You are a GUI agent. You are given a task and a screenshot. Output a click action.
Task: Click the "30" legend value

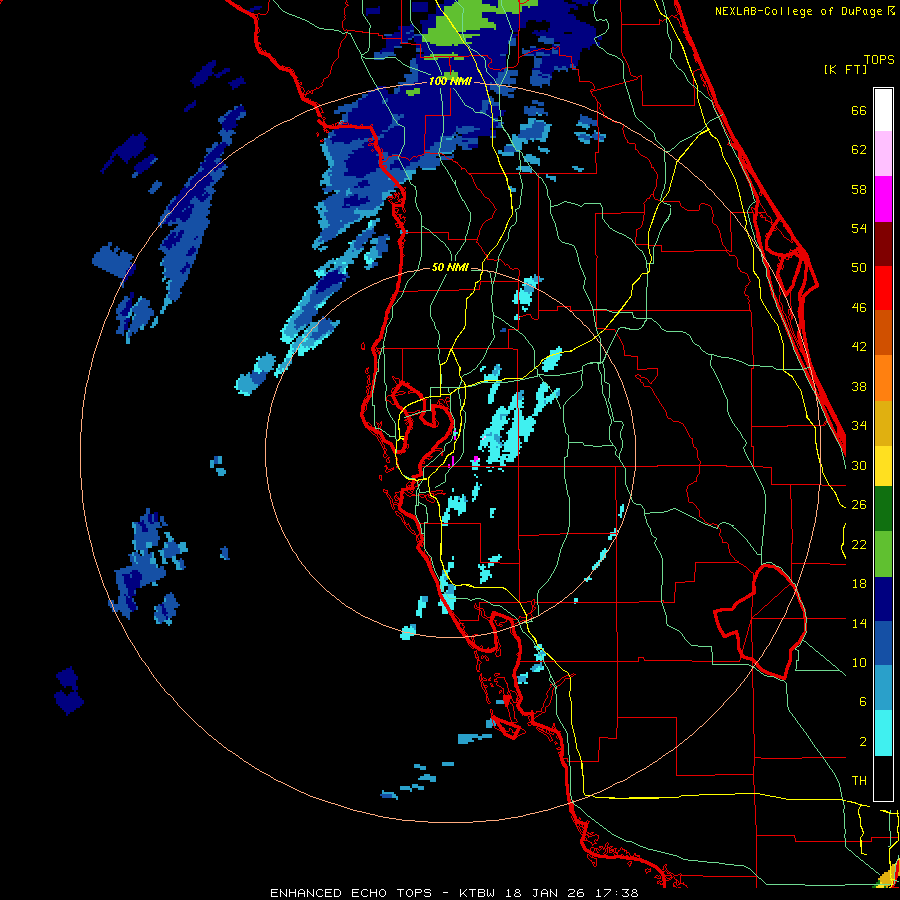[x=859, y=465]
